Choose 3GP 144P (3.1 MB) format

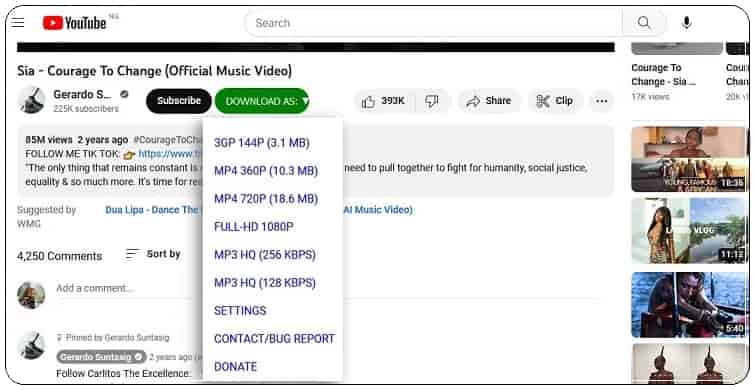click(262, 143)
